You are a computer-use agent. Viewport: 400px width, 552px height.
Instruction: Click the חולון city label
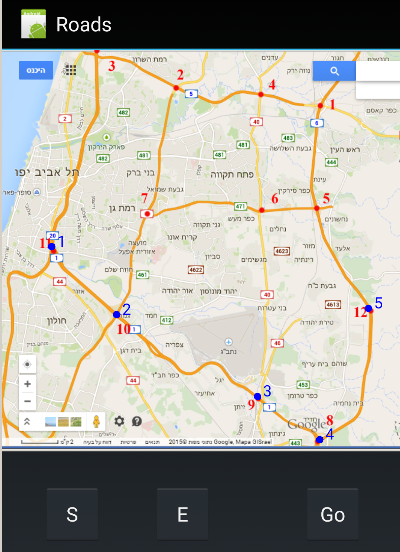(57, 321)
